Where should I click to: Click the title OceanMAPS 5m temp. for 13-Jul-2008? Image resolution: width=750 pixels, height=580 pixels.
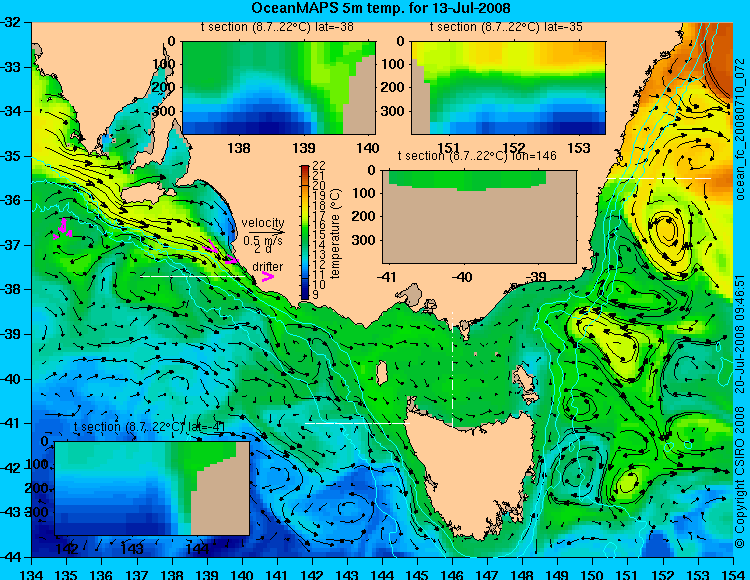pyautogui.click(x=381, y=8)
